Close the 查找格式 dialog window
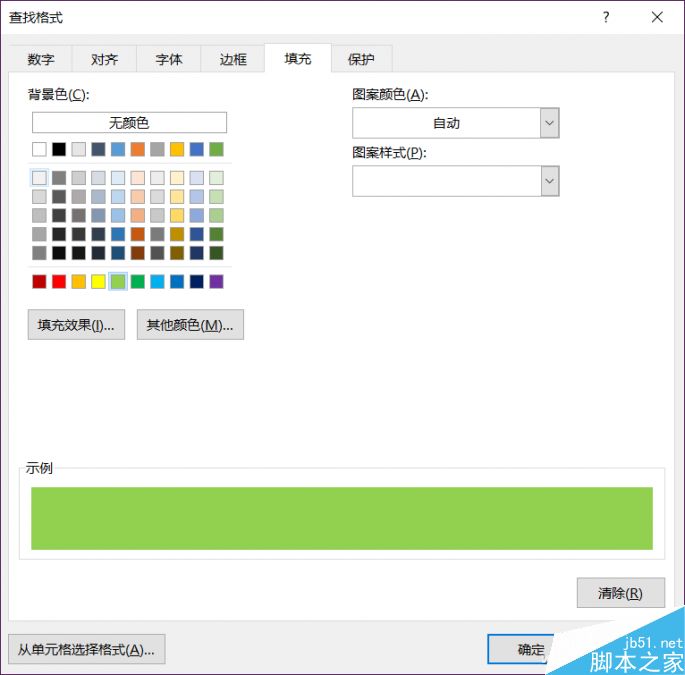This screenshot has height=675, width=685. click(657, 17)
